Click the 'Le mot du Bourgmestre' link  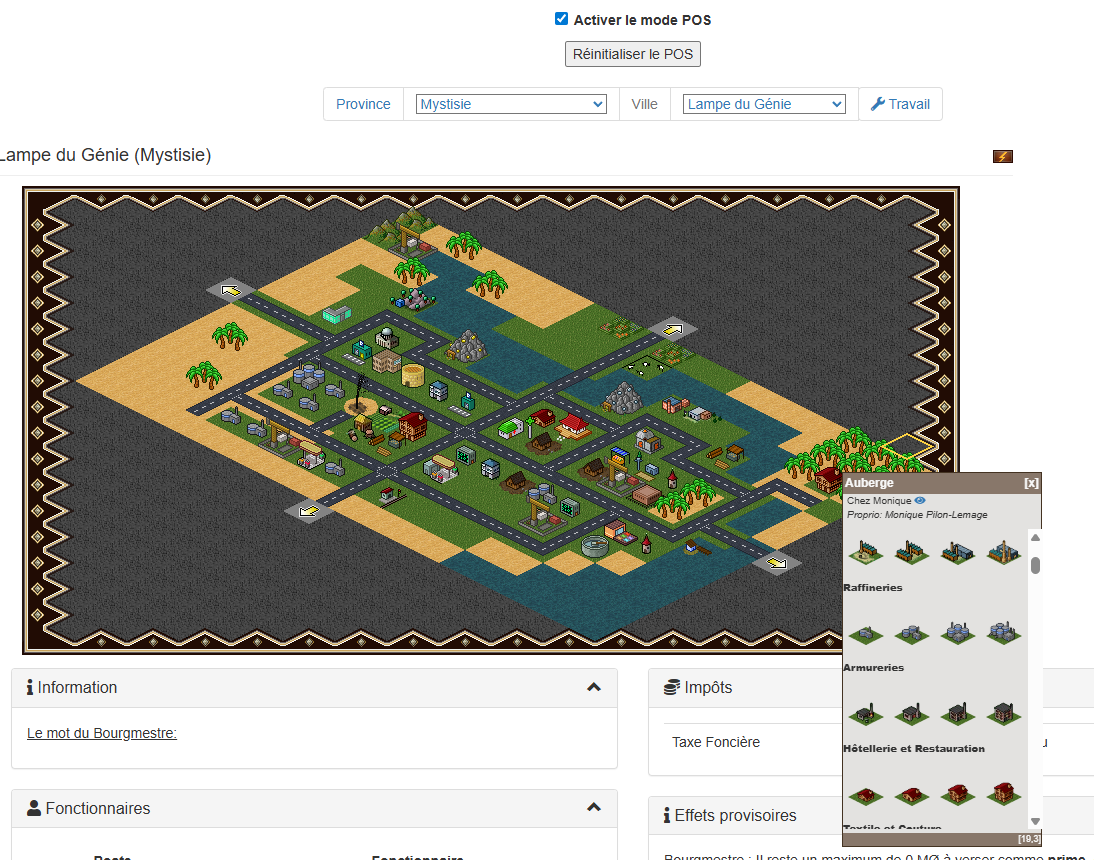102,733
